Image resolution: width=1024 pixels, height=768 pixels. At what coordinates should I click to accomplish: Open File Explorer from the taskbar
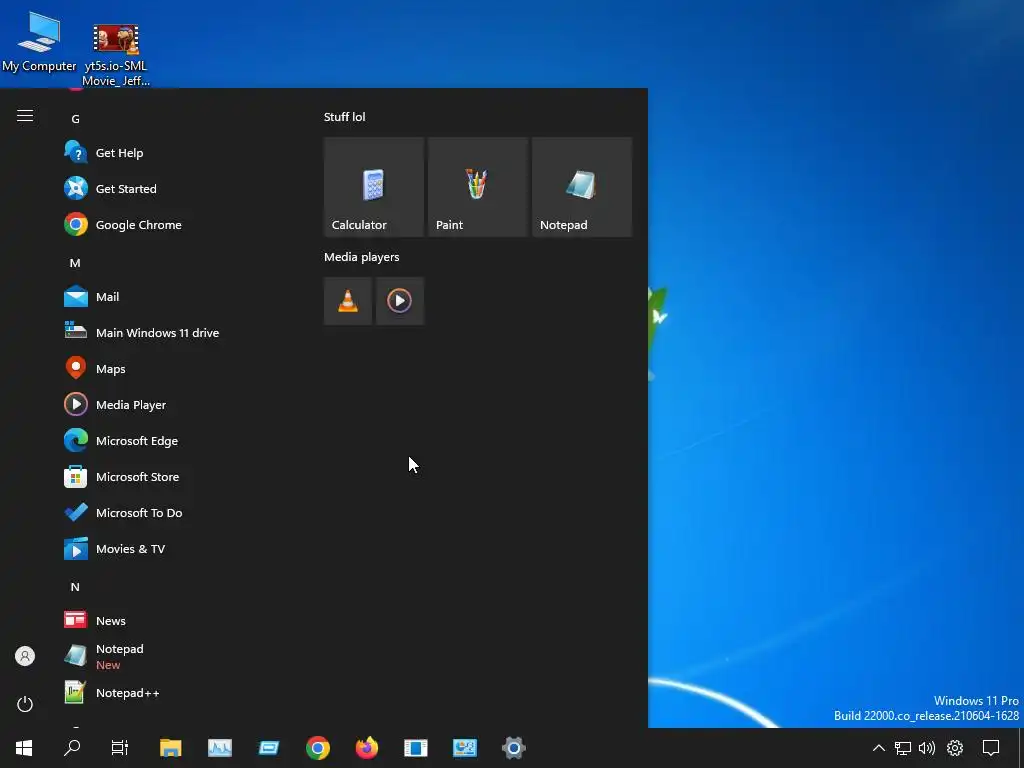[170, 748]
